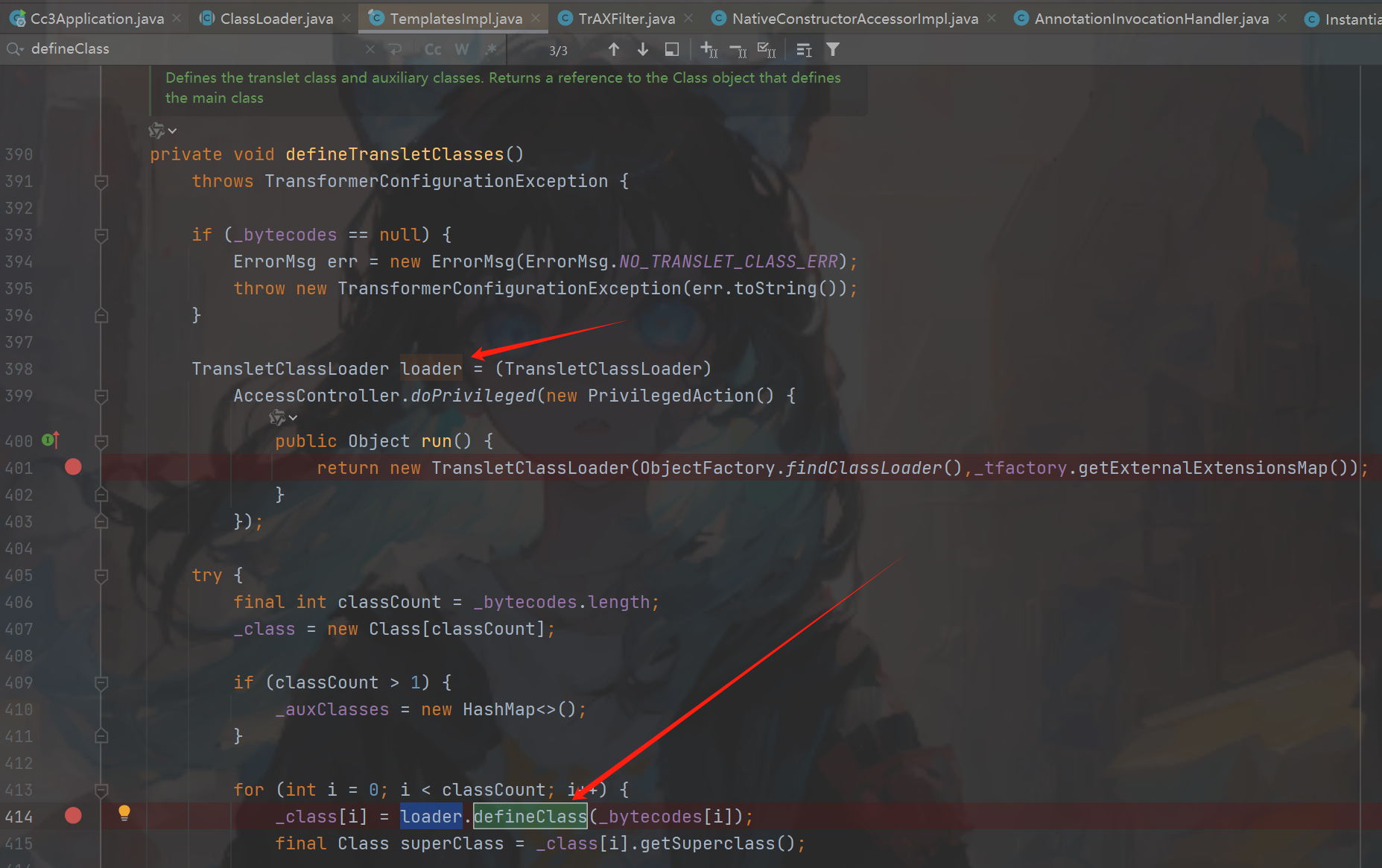Fold the closing brace at line 402

coord(101,495)
